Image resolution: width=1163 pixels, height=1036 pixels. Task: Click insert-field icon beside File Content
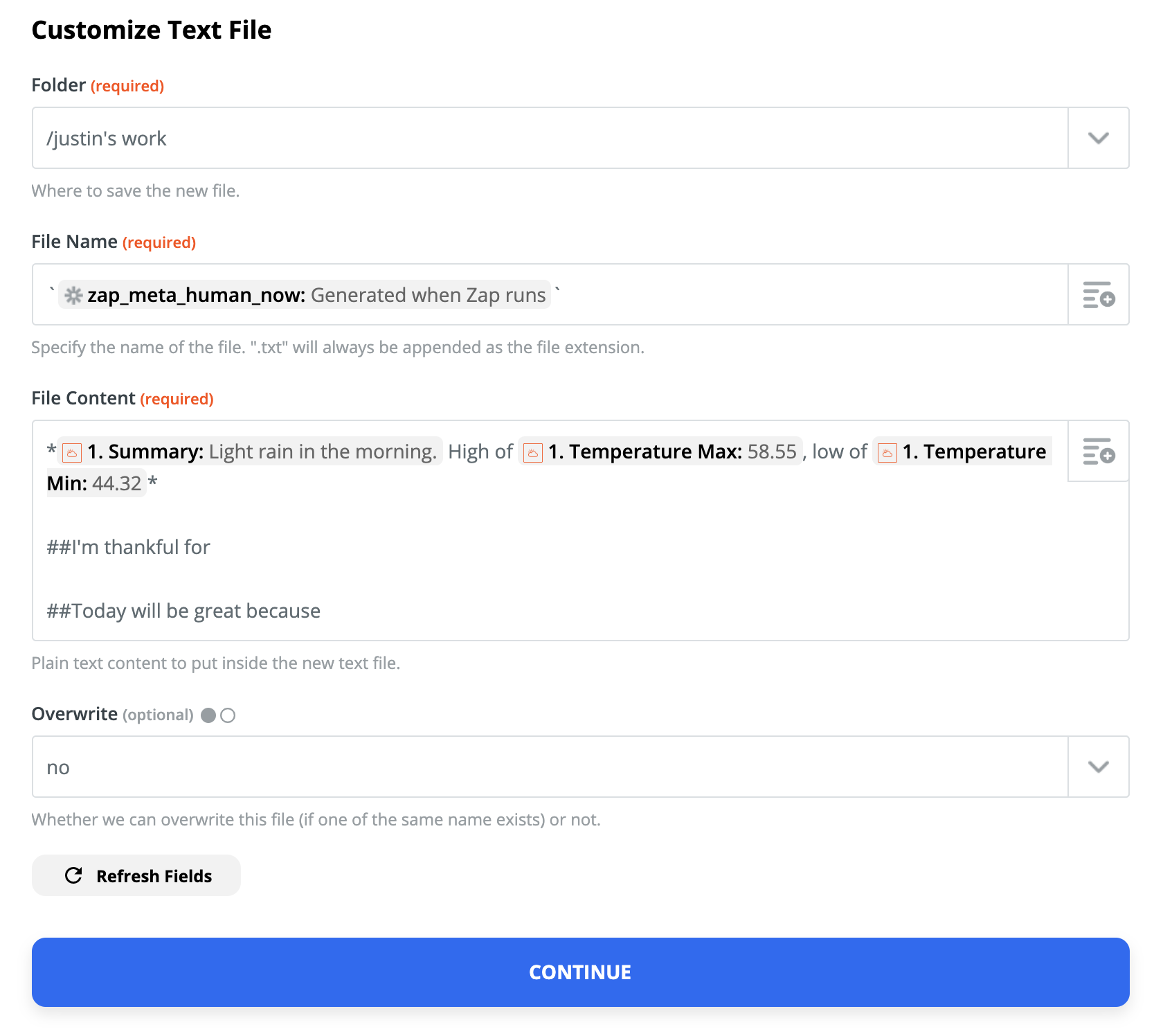(x=1099, y=451)
